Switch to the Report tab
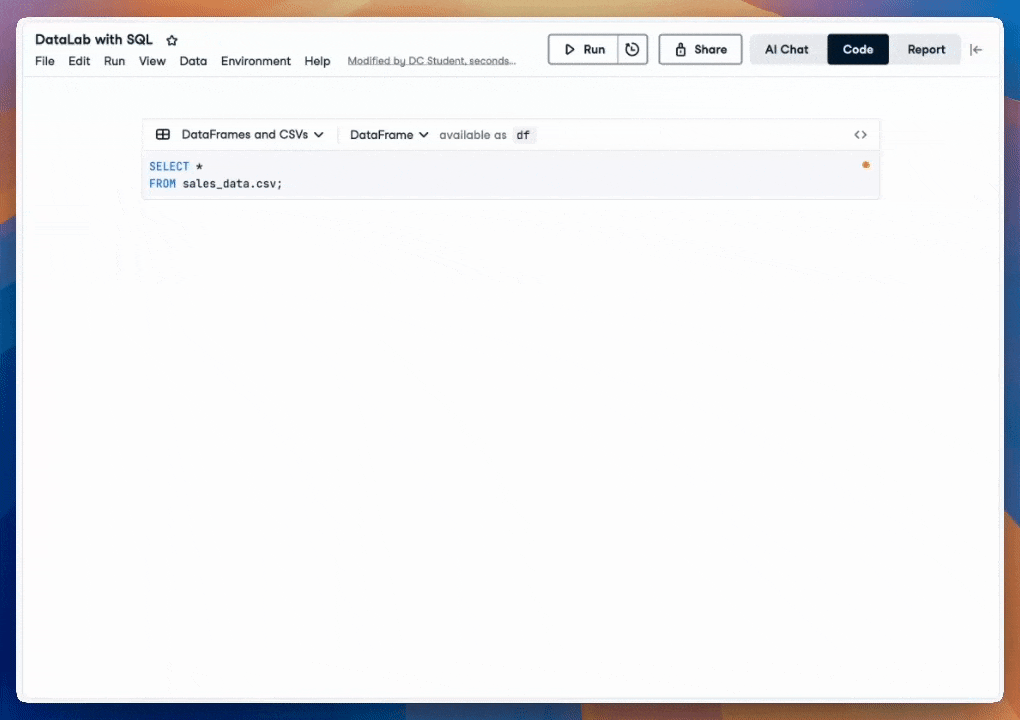 point(926,49)
